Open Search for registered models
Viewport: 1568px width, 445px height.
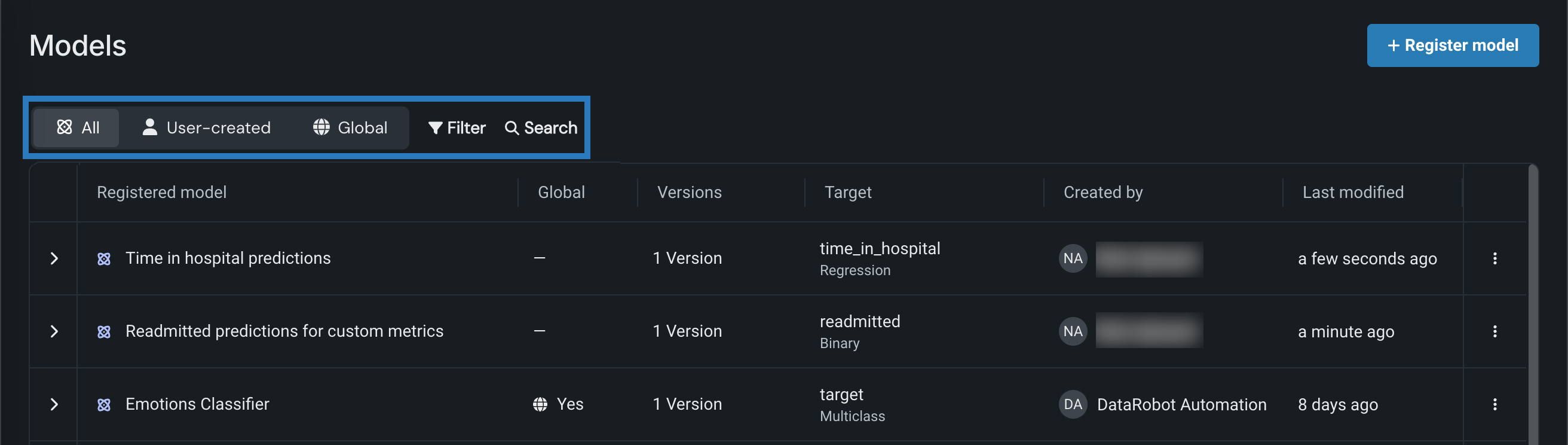[x=541, y=127]
